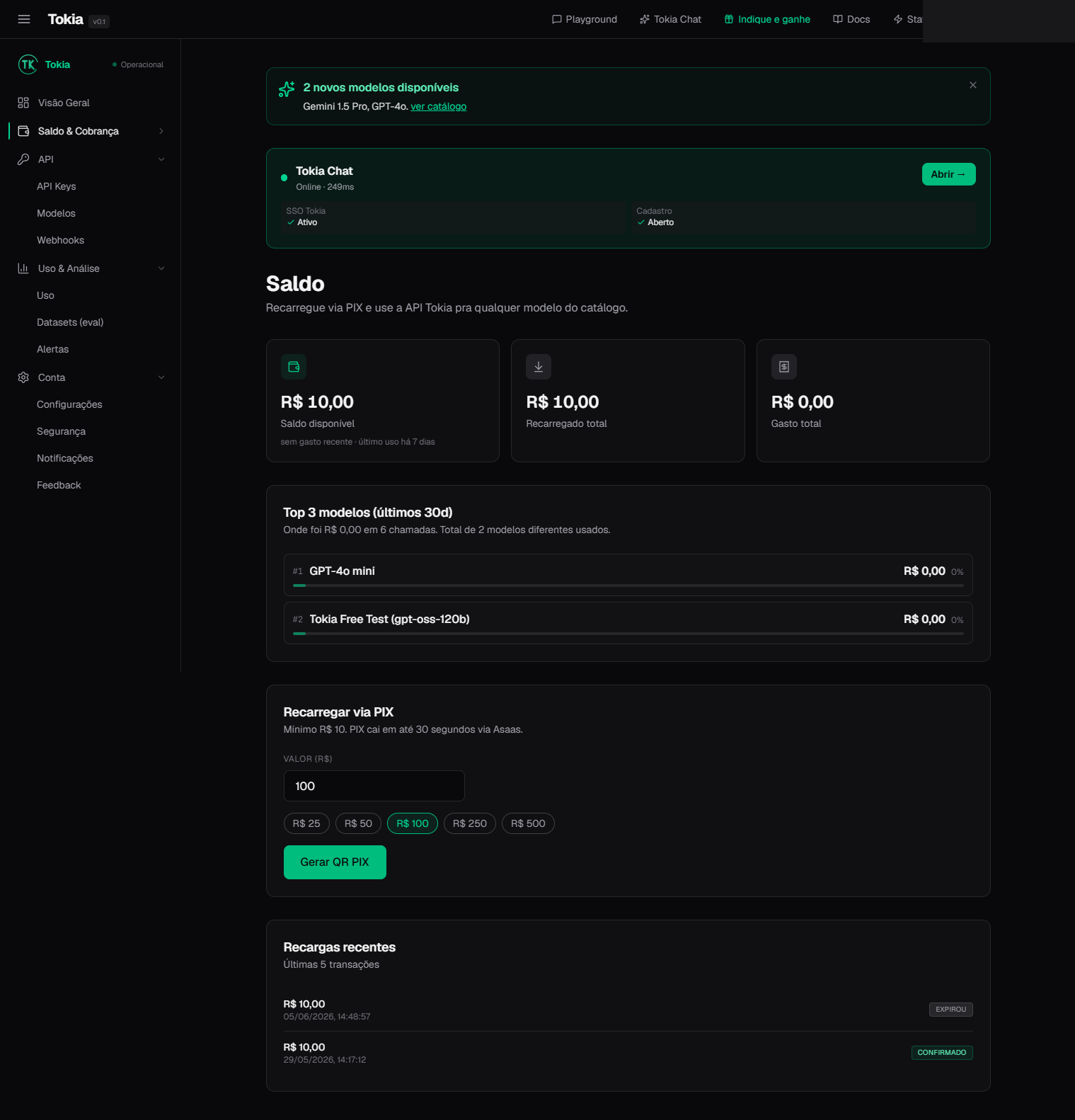Click the 05/06/2026, 14:48:57 transaction date

point(327,1017)
